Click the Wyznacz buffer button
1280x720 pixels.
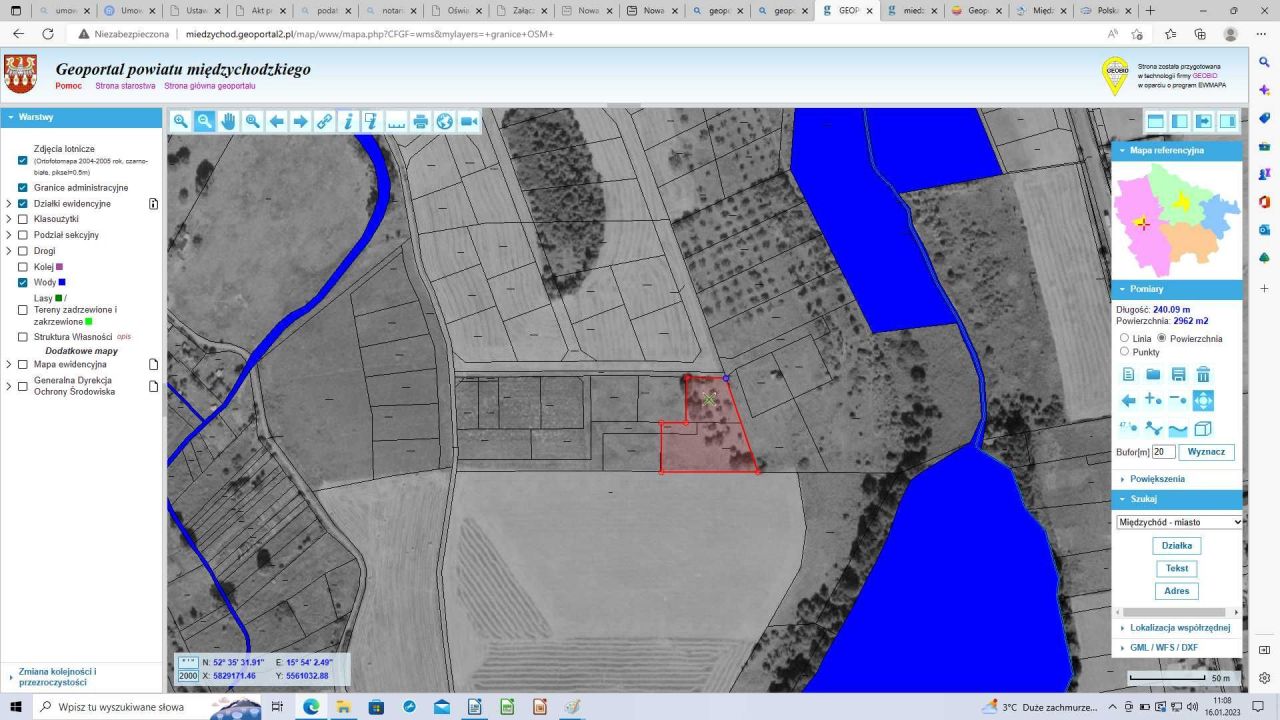coord(1206,452)
